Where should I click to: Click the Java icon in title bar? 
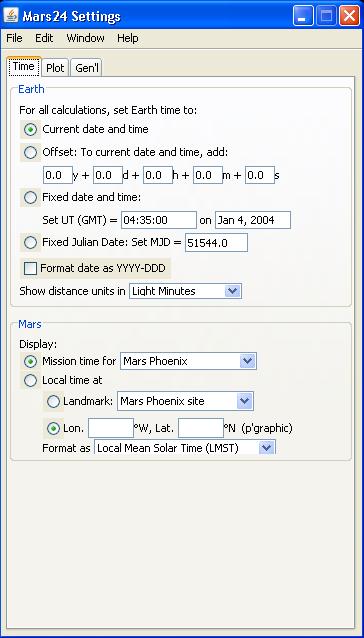11,15
